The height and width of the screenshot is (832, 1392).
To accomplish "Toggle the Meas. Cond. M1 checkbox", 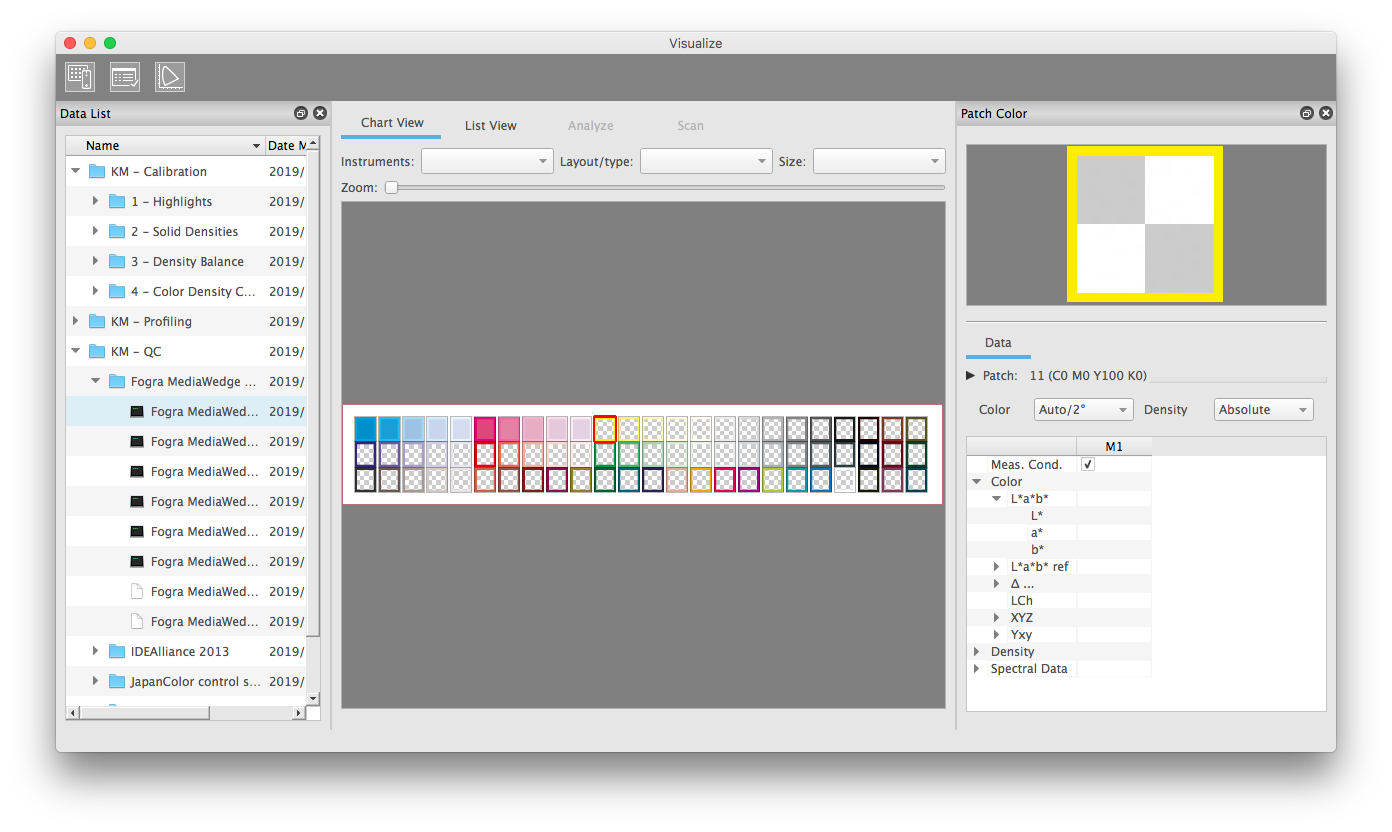I will (1088, 464).
